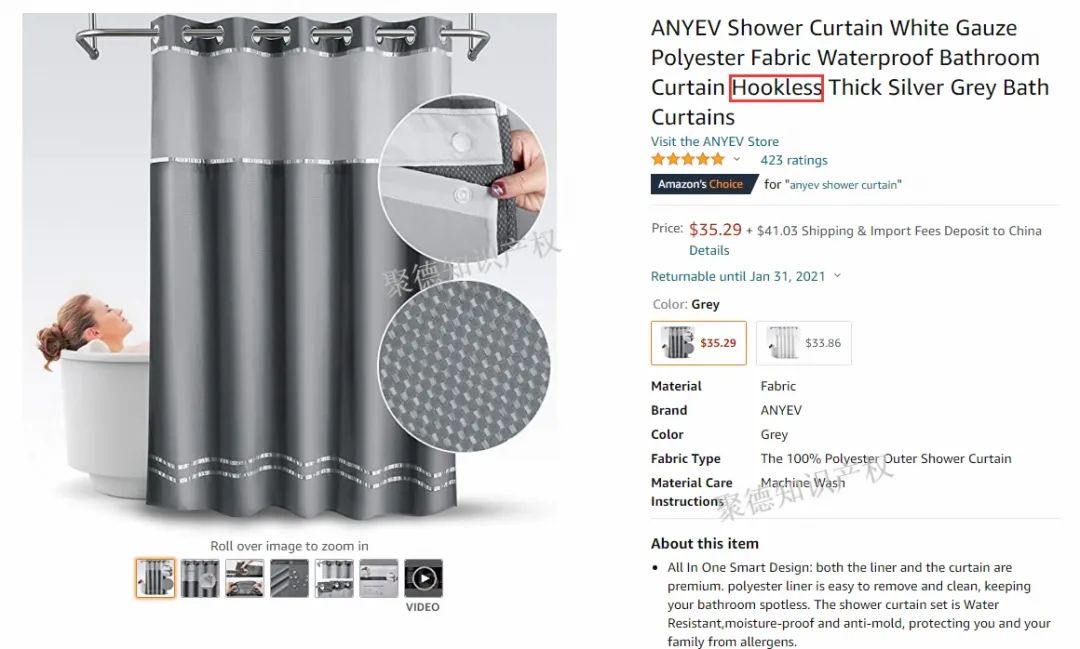Screen dimensions: 1080x649
Task: Click the five-star rating icons
Action: 688,160
